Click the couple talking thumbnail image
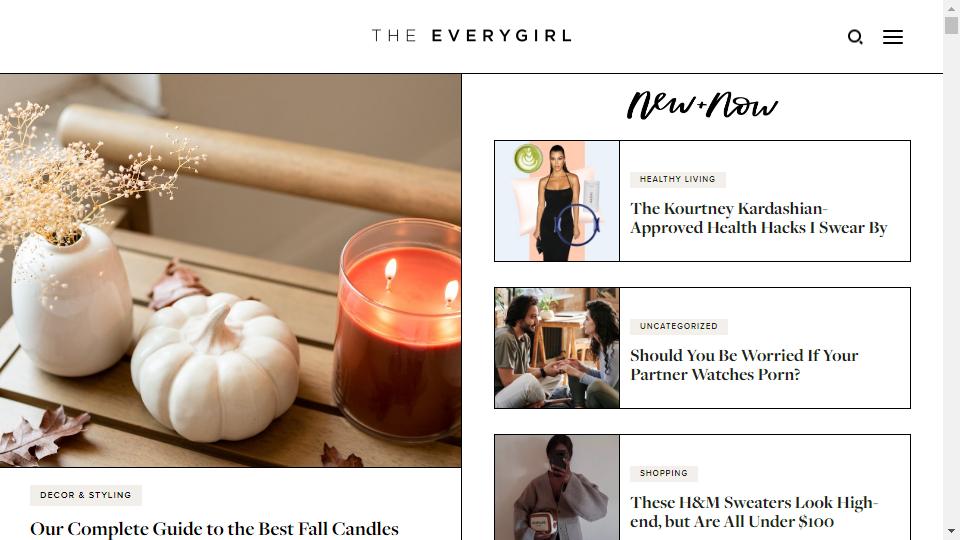Image resolution: width=960 pixels, height=540 pixels. [x=557, y=348]
